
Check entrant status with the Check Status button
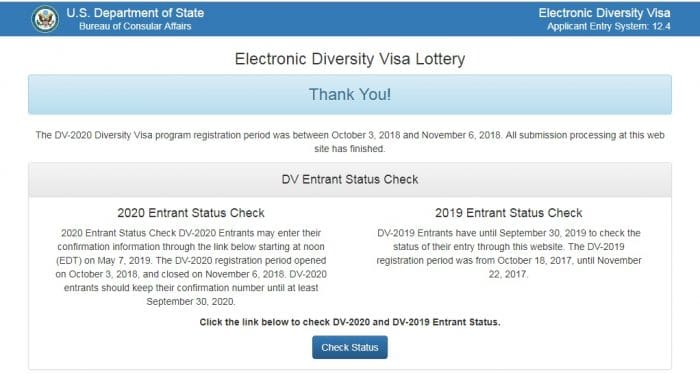click(x=350, y=348)
